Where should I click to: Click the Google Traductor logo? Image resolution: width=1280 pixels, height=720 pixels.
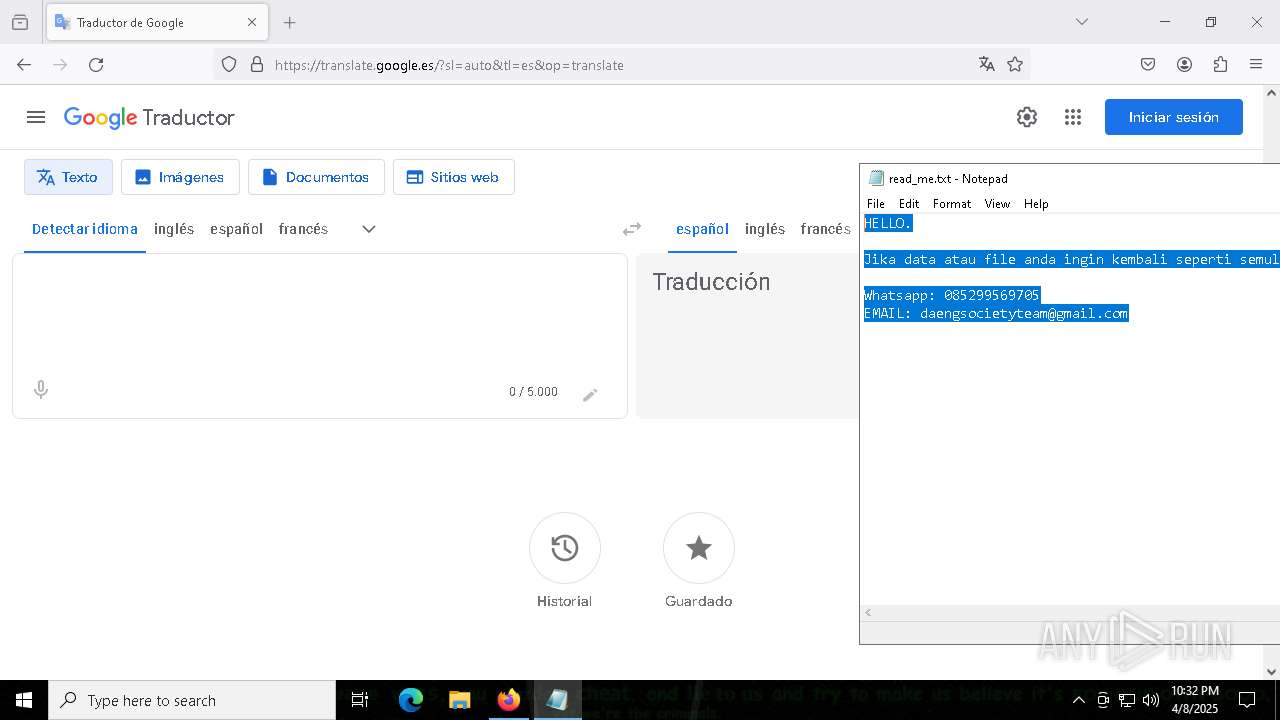(x=149, y=117)
